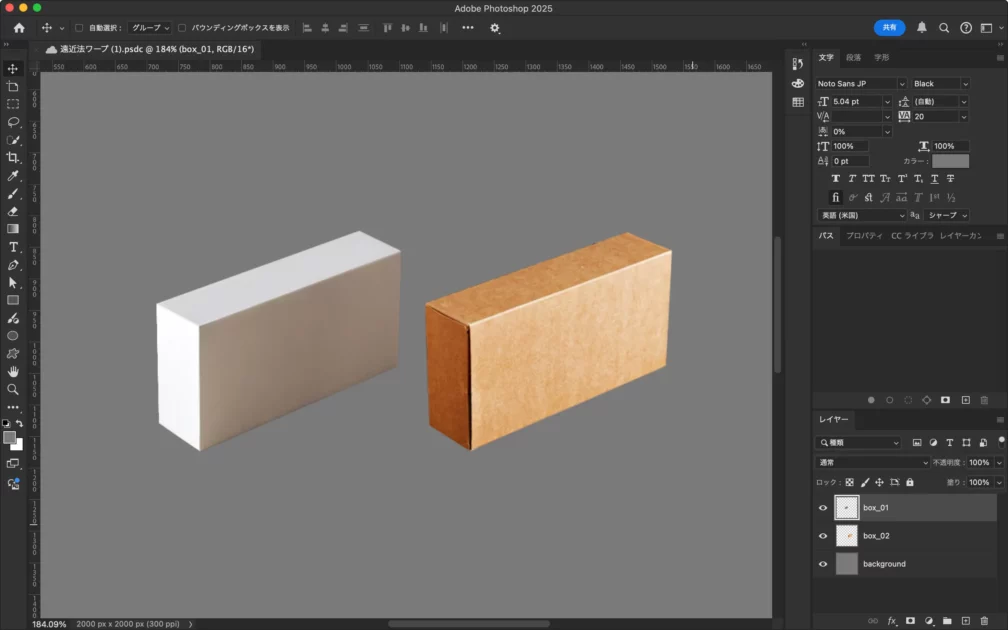Click the layer style fx icon
Viewport: 1008px width, 630px height.
coord(892,621)
